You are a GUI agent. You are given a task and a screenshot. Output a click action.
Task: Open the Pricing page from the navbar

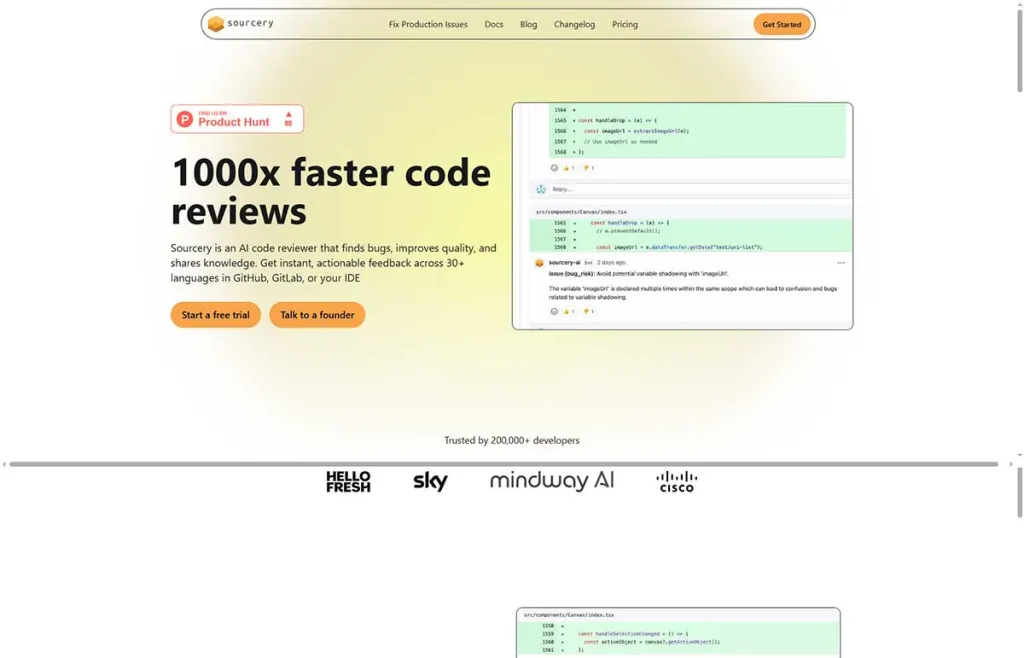(624, 24)
